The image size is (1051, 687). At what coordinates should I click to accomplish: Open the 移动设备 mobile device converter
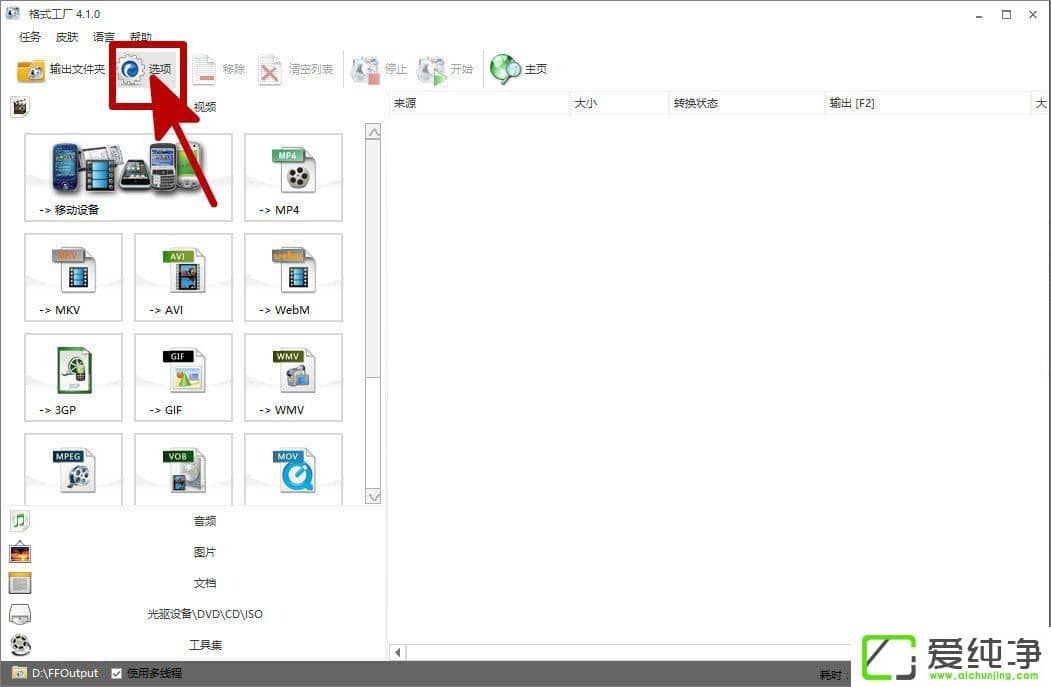128,177
